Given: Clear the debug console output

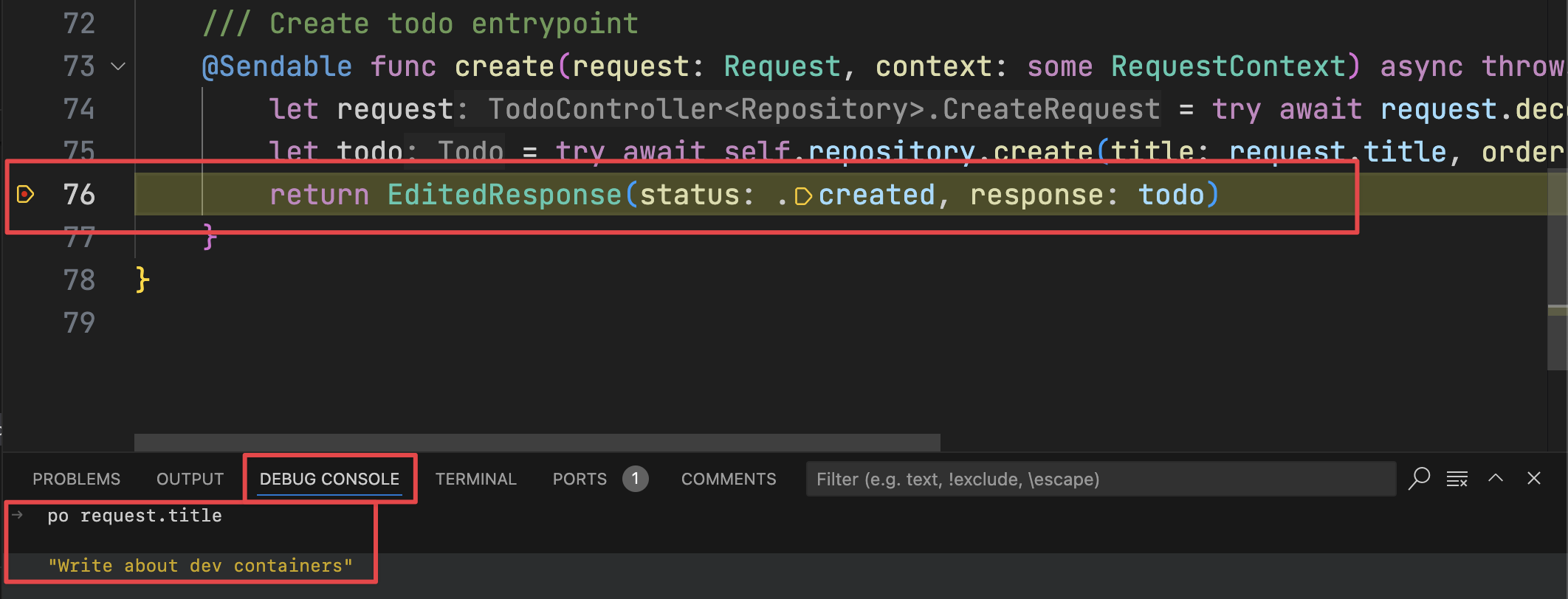Looking at the screenshot, I should click(x=1457, y=479).
